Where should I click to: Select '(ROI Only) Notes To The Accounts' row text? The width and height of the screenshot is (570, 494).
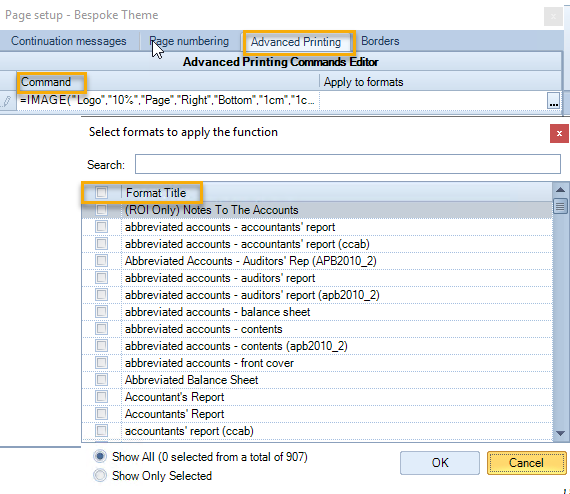(212, 210)
